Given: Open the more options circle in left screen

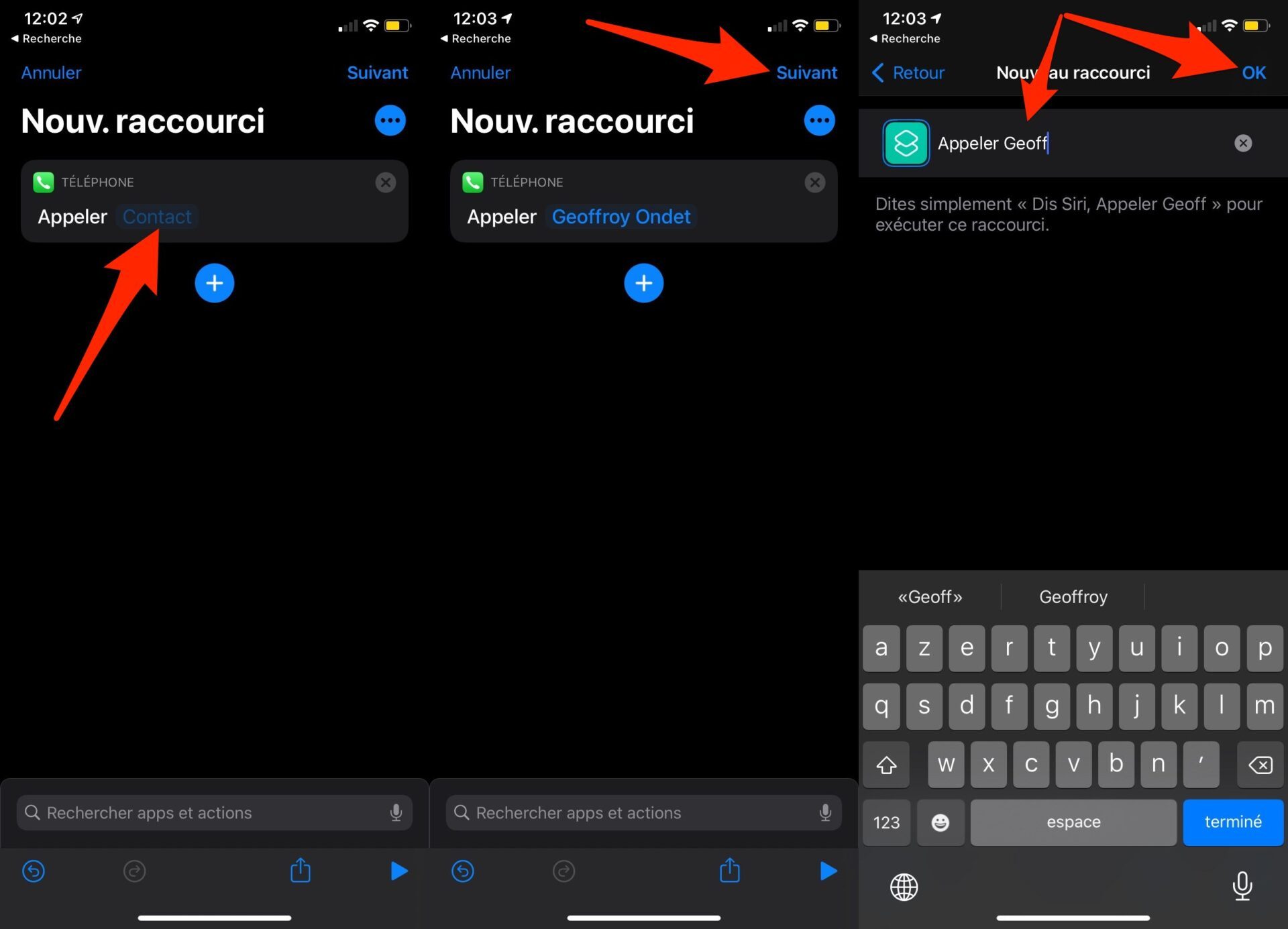Looking at the screenshot, I should coord(390,121).
